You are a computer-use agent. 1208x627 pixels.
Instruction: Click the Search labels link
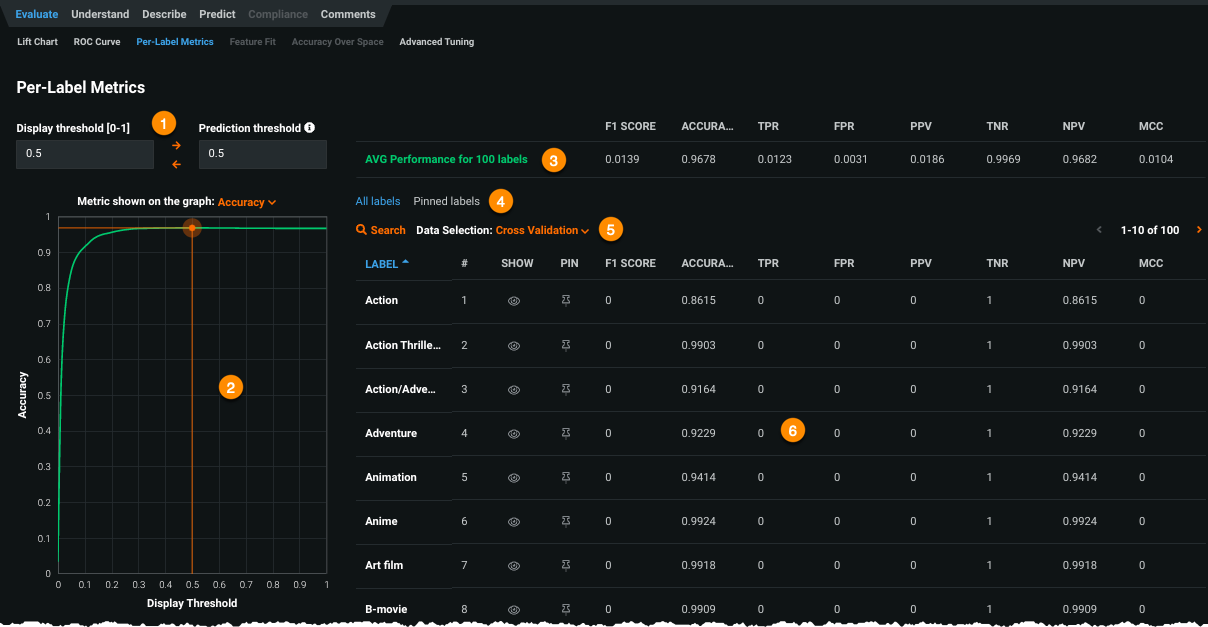tap(381, 230)
